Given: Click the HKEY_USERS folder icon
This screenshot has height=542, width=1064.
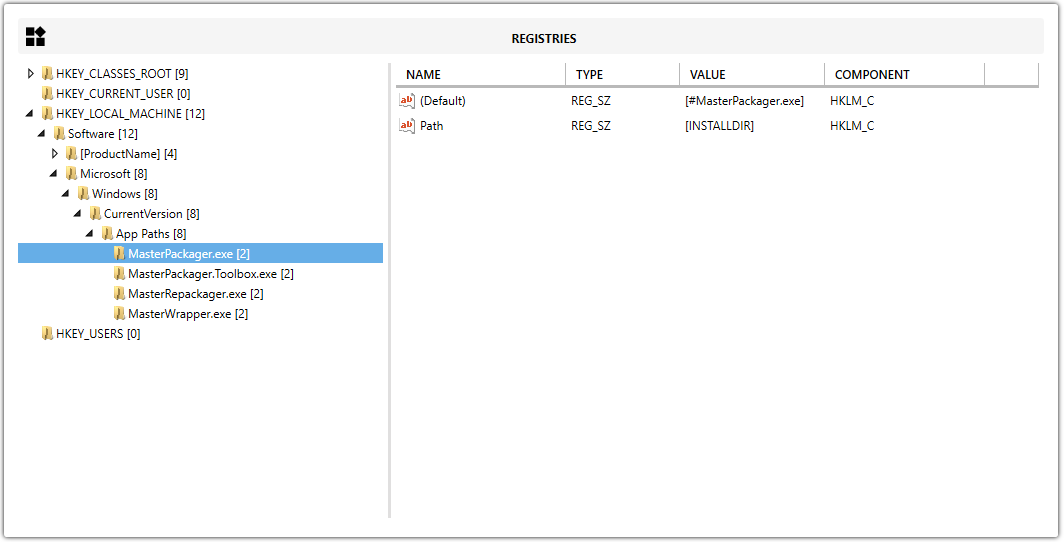Looking at the screenshot, I should tap(48, 333).
